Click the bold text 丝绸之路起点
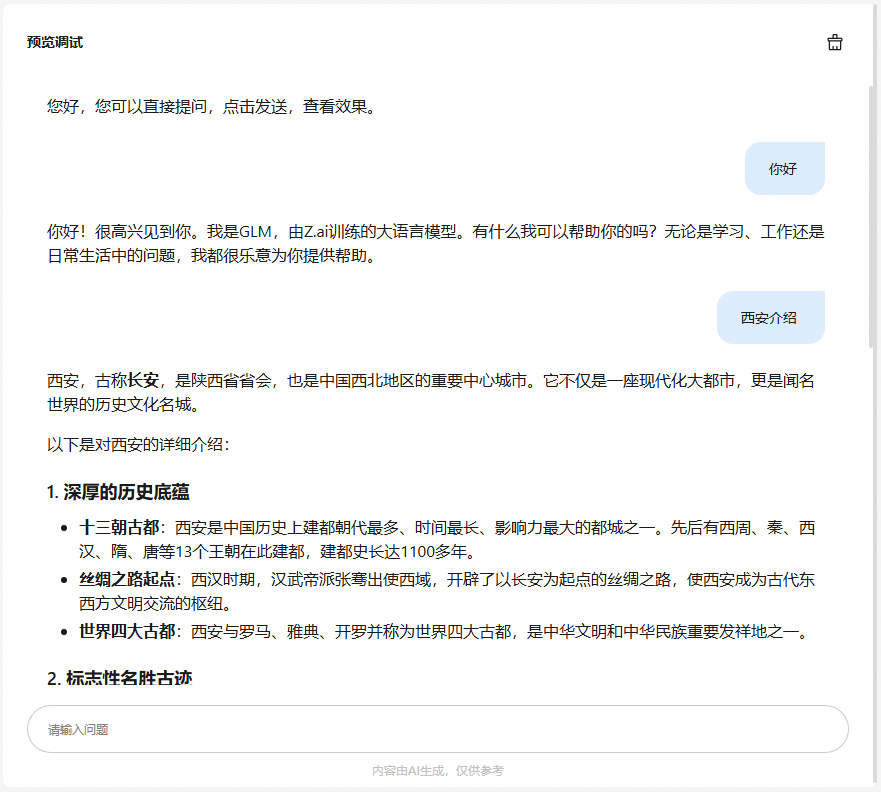This screenshot has width=881, height=792. (126, 579)
